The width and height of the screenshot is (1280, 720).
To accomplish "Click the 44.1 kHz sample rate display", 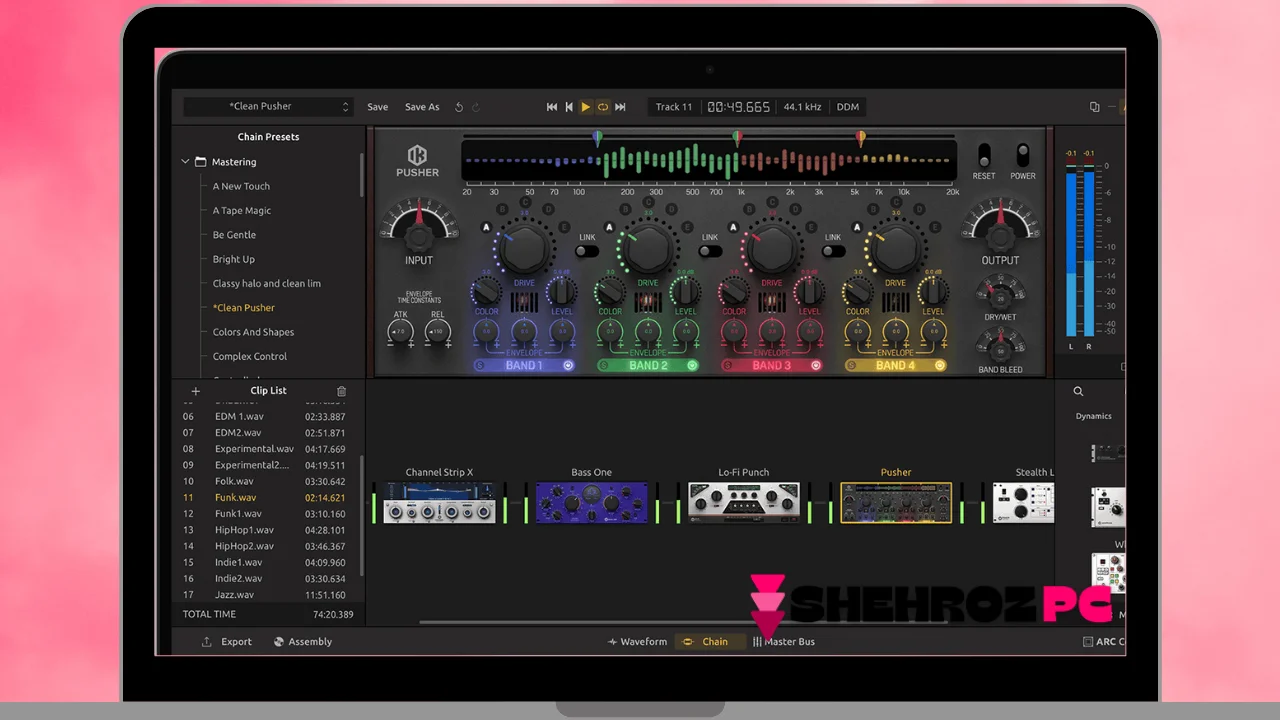I will coord(802,107).
